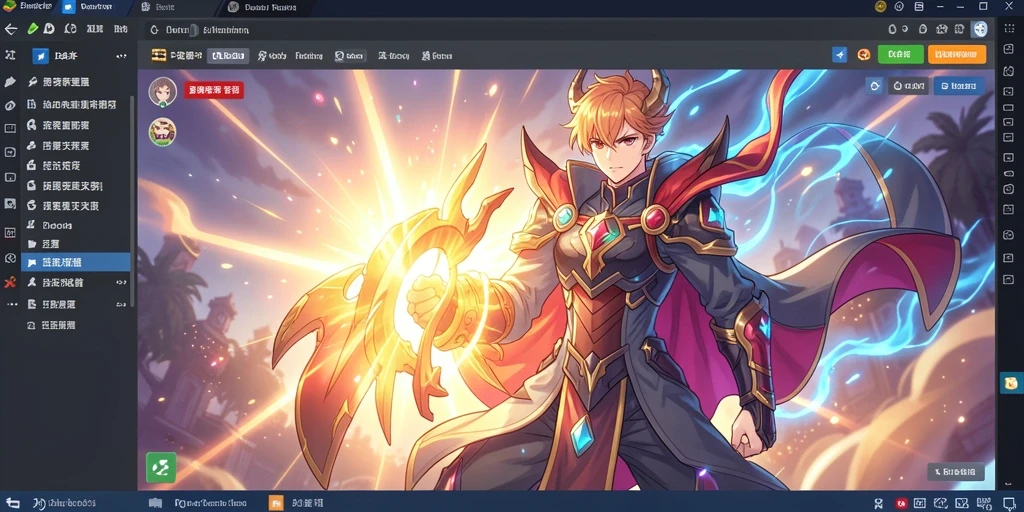Click the green pencil icon in toolbar
The width and height of the screenshot is (1024, 512).
pyautogui.click(x=33, y=29)
